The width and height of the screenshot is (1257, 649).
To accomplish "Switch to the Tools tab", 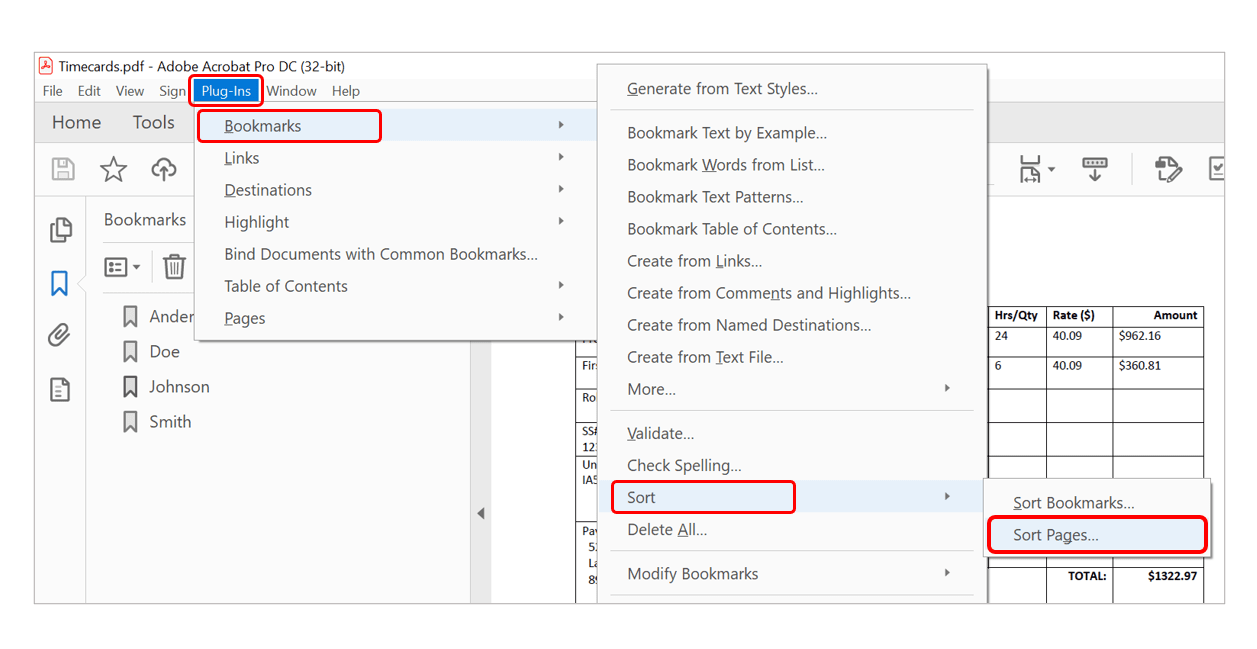I will [x=153, y=122].
